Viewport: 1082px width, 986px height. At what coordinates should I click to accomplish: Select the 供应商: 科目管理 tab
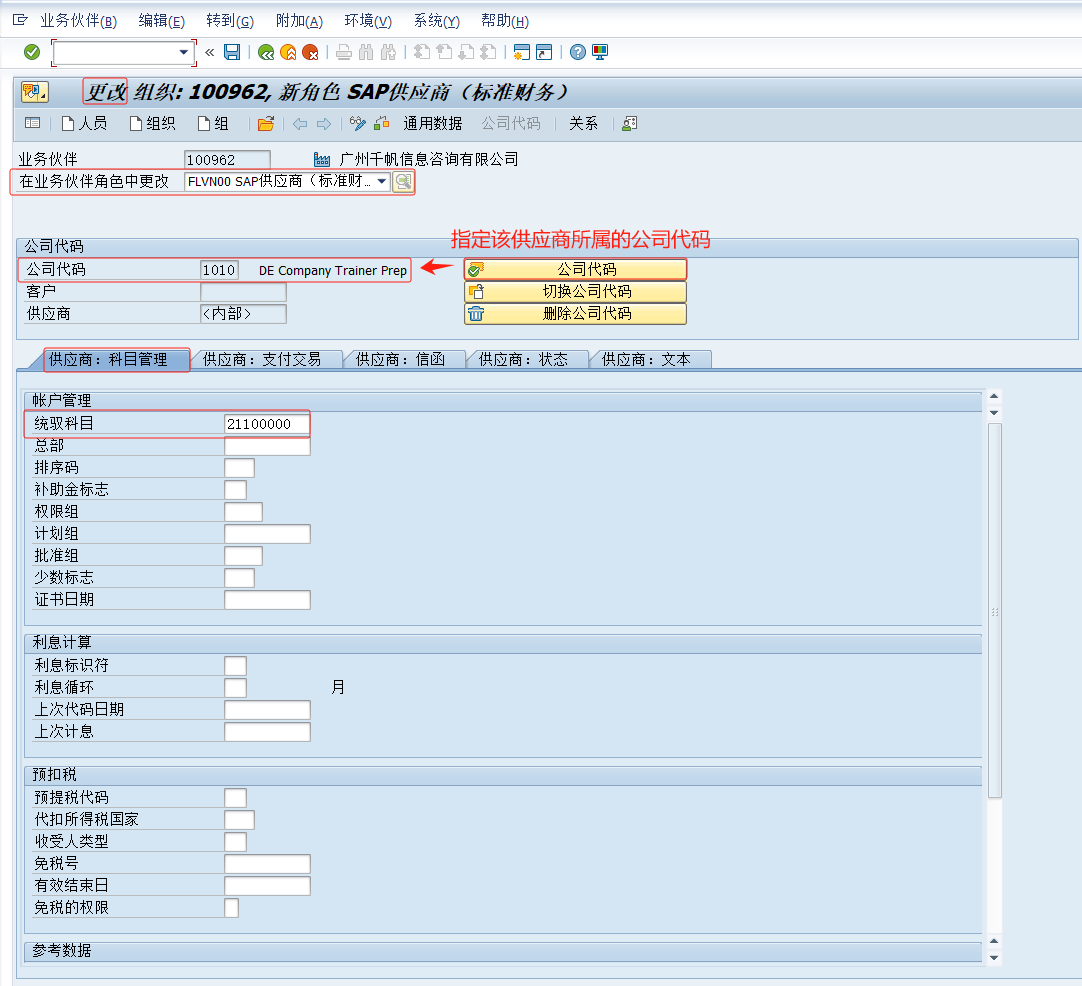tap(108, 359)
